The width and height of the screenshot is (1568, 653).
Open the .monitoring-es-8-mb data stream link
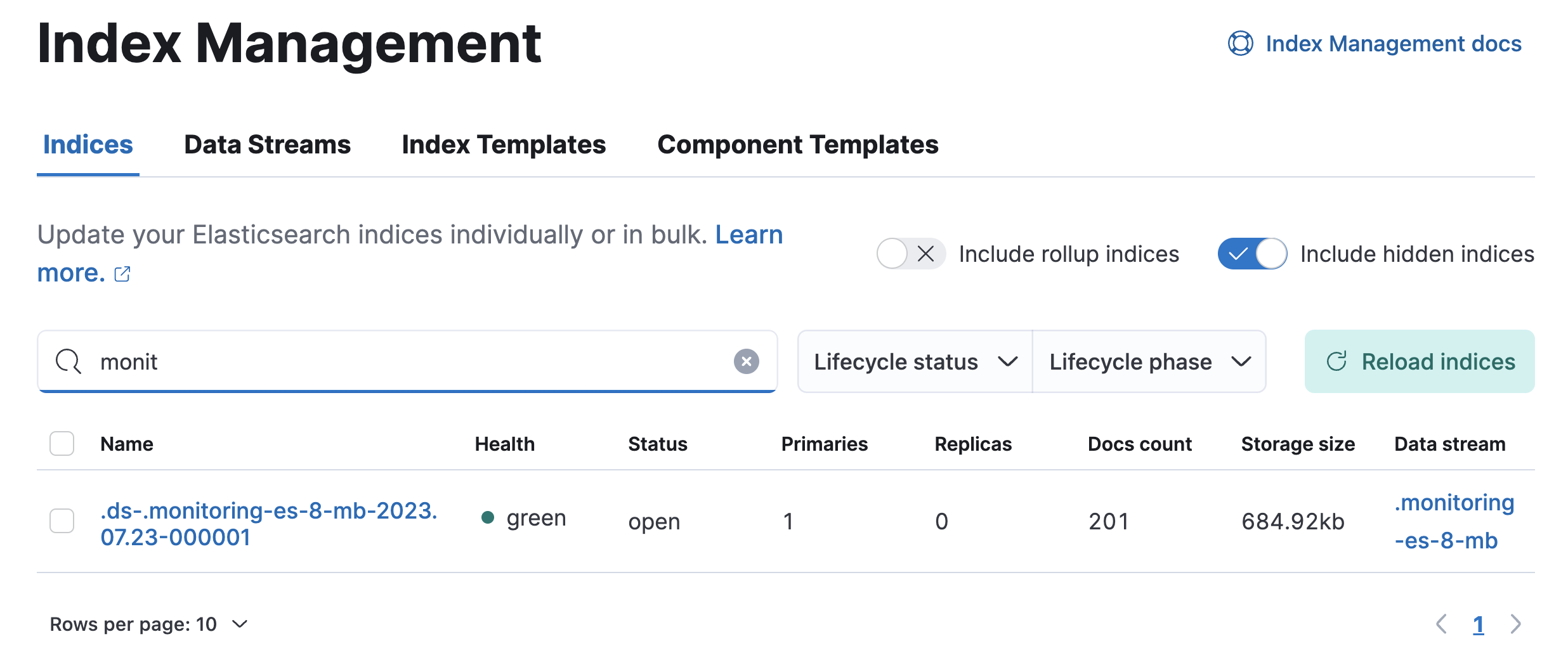(x=1453, y=521)
